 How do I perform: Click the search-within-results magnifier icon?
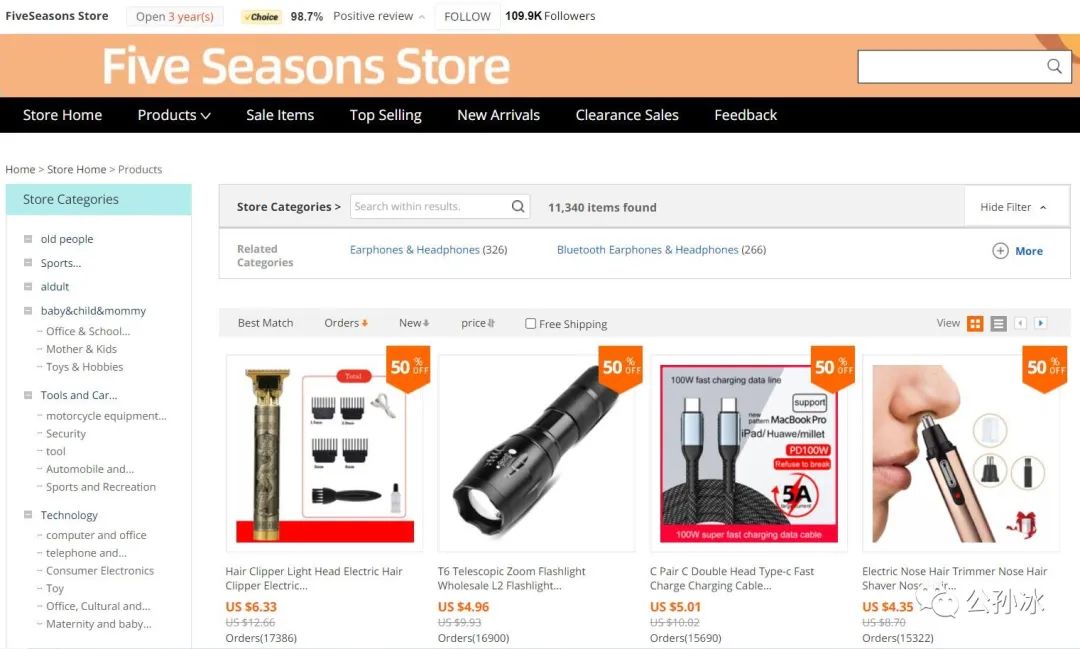click(x=518, y=206)
